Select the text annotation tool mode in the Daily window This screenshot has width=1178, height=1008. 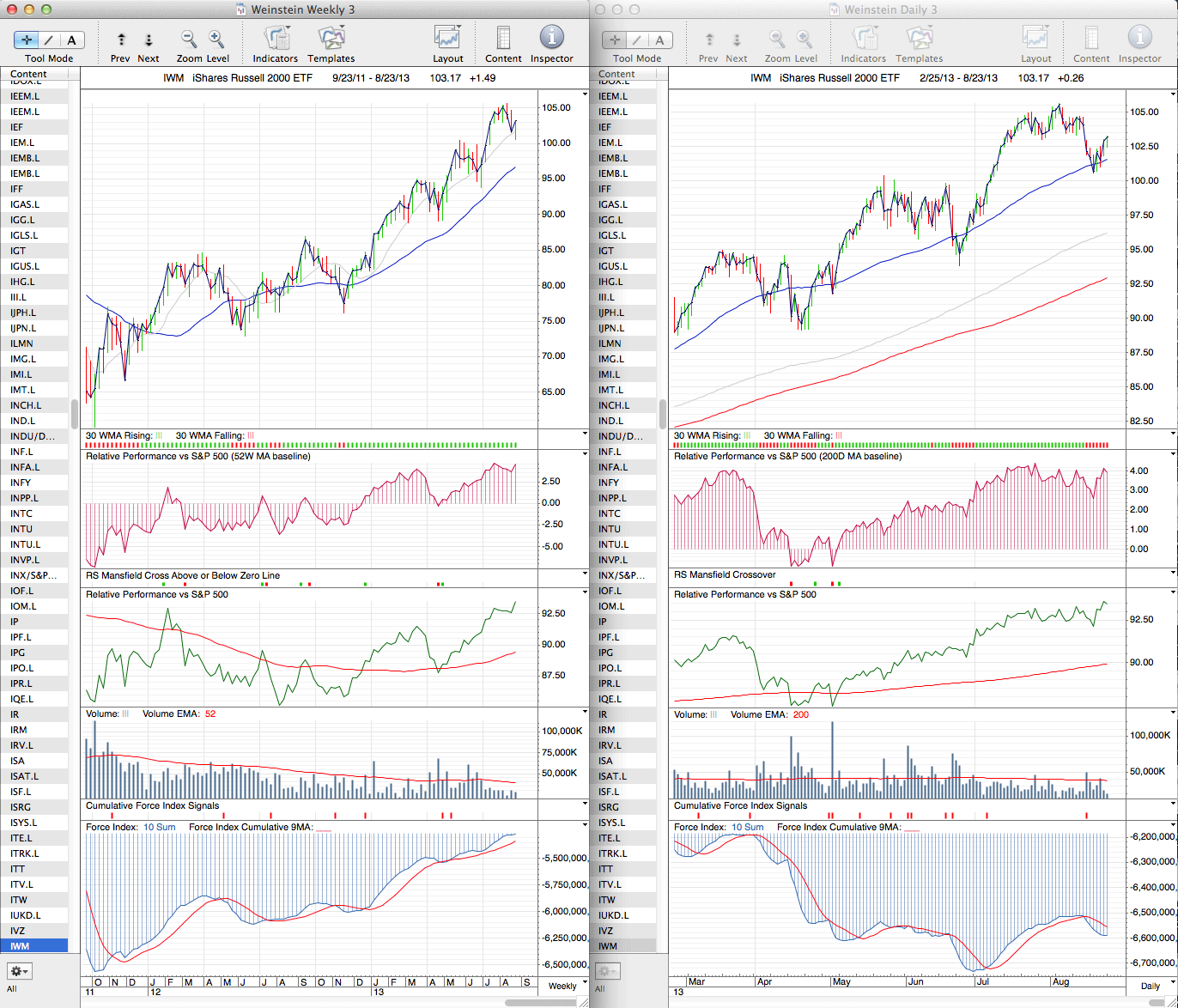[x=660, y=39]
